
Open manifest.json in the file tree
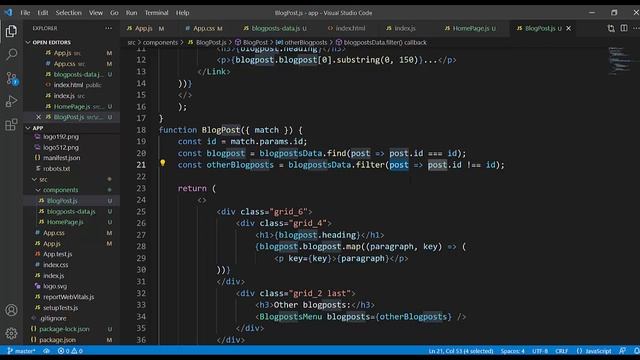62,158
